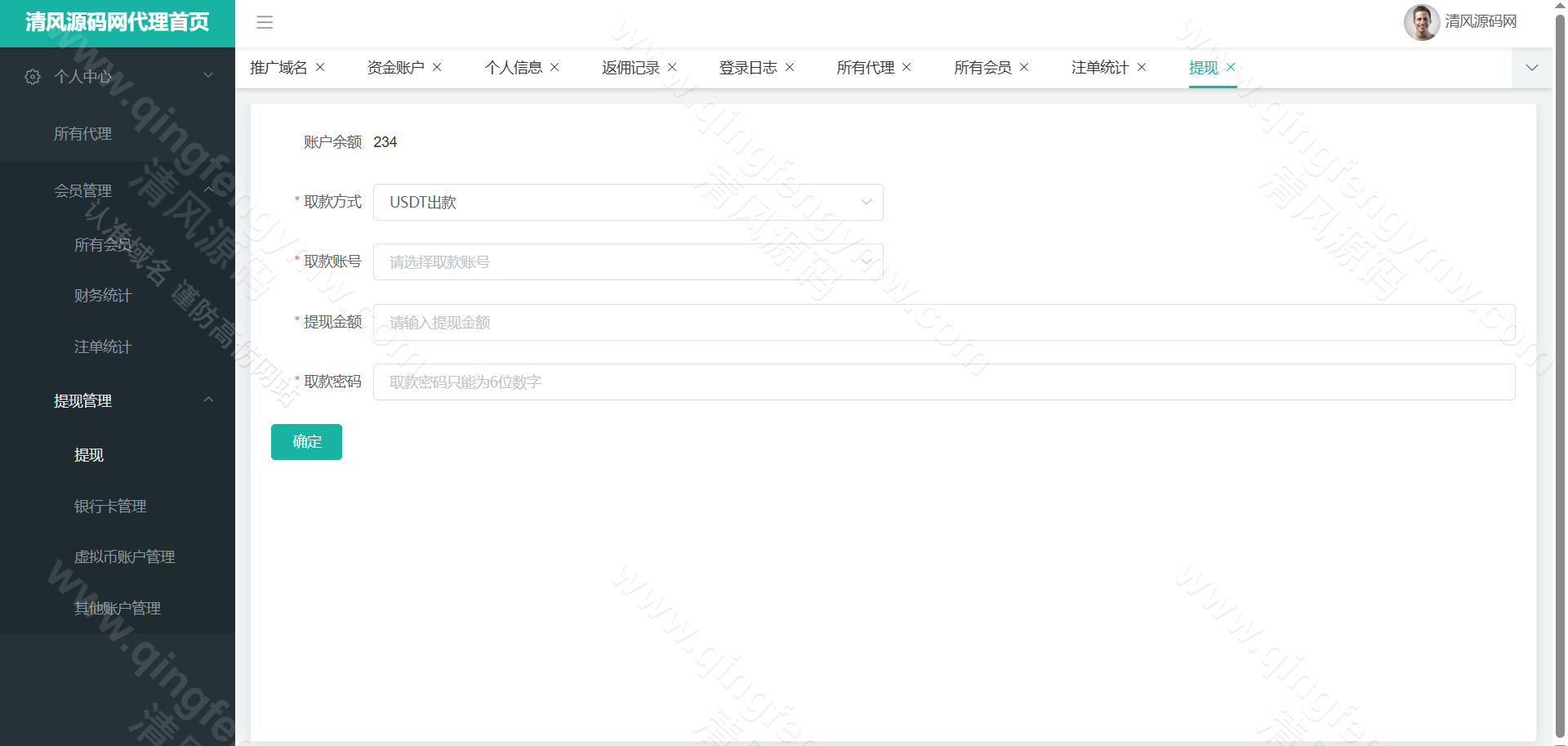The image size is (1568, 746).
Task: Expand the 个人中心 sidebar menu
Action: pos(118,76)
